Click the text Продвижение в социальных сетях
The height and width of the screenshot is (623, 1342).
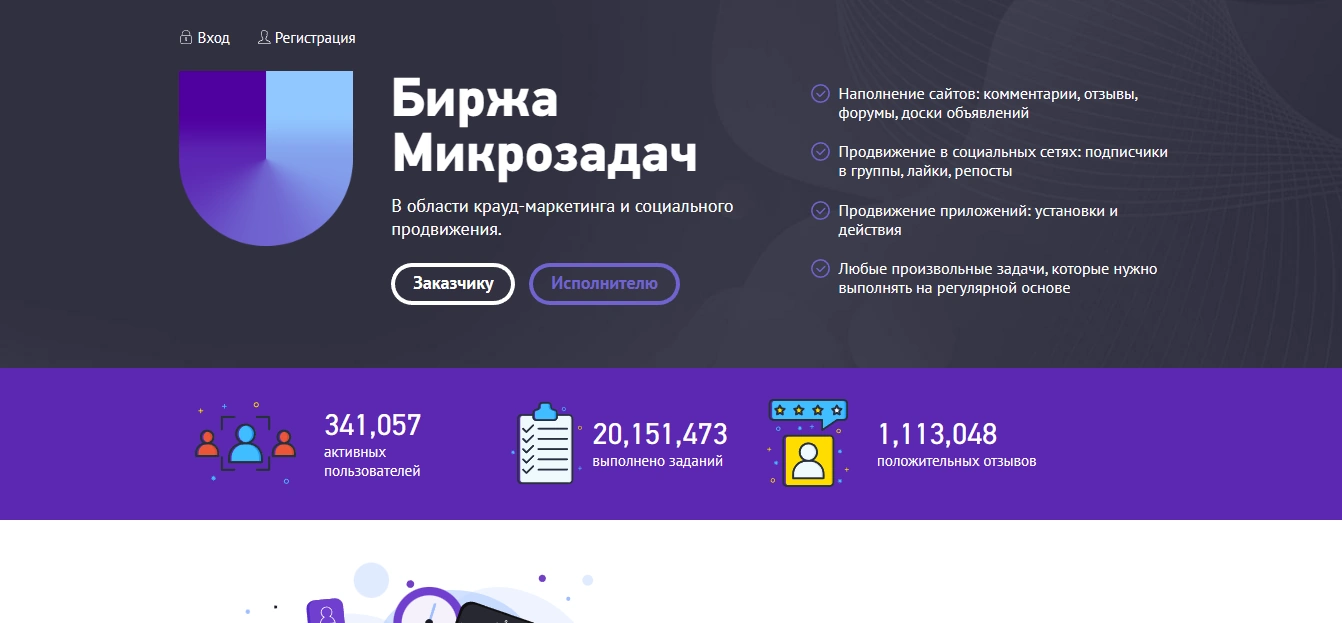tap(1003, 162)
